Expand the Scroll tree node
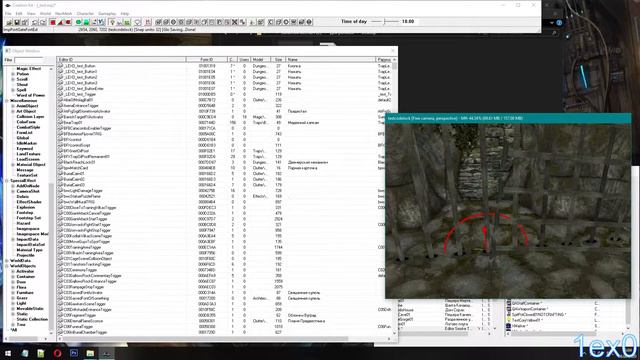 pyautogui.click(x=13, y=80)
